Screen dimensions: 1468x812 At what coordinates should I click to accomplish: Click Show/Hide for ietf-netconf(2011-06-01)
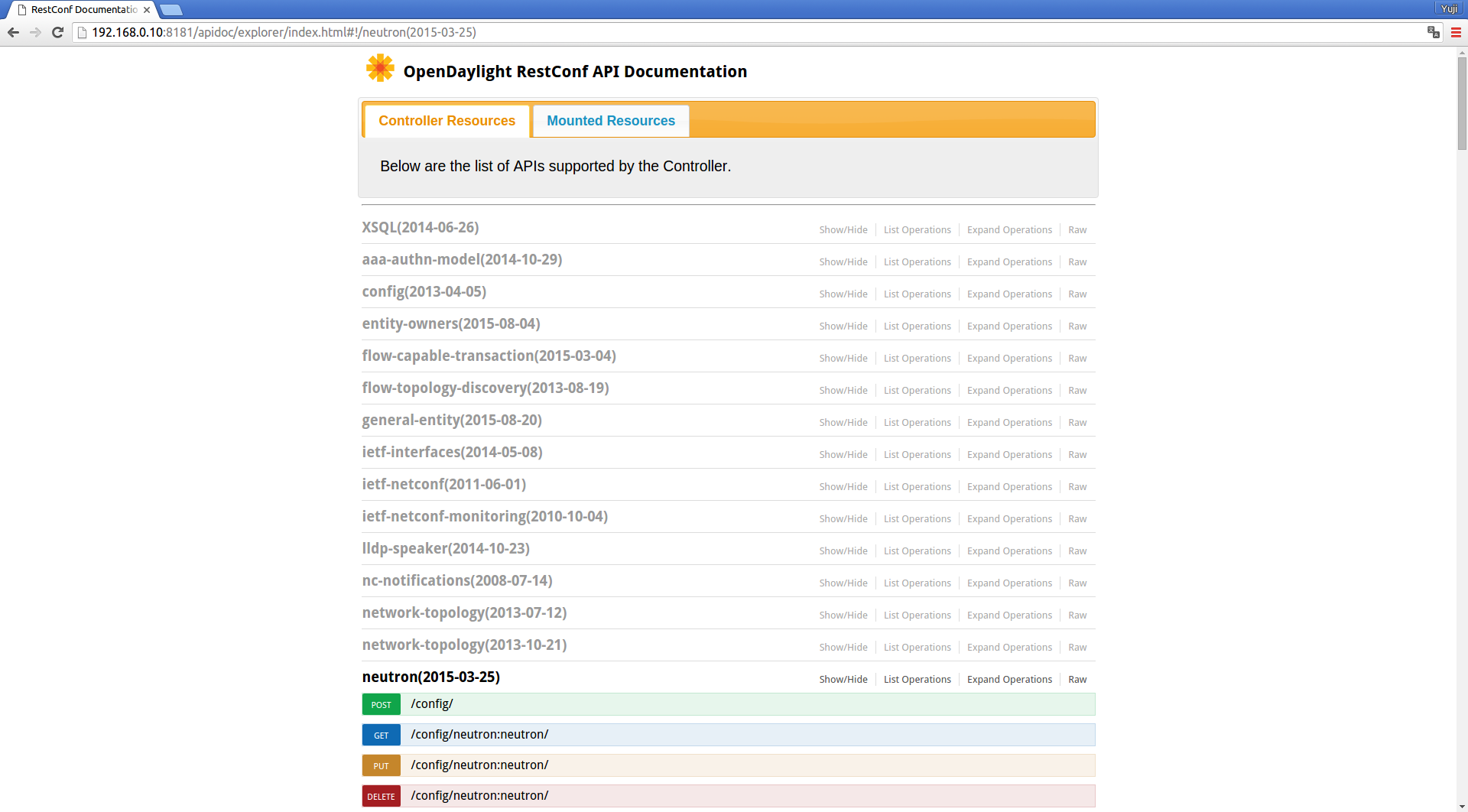click(843, 487)
